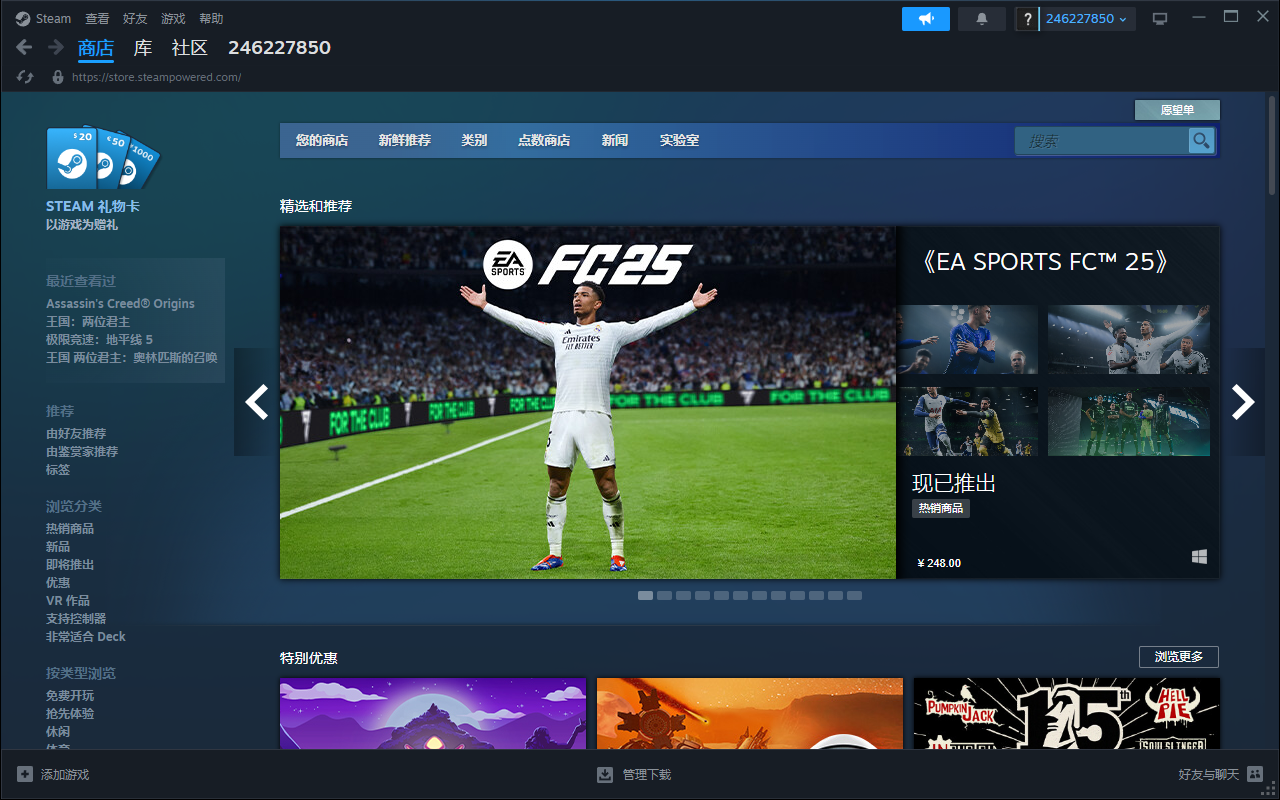Viewport: 1280px width, 800px height.
Task: Switch to the 商店 main tab
Action: click(96, 48)
